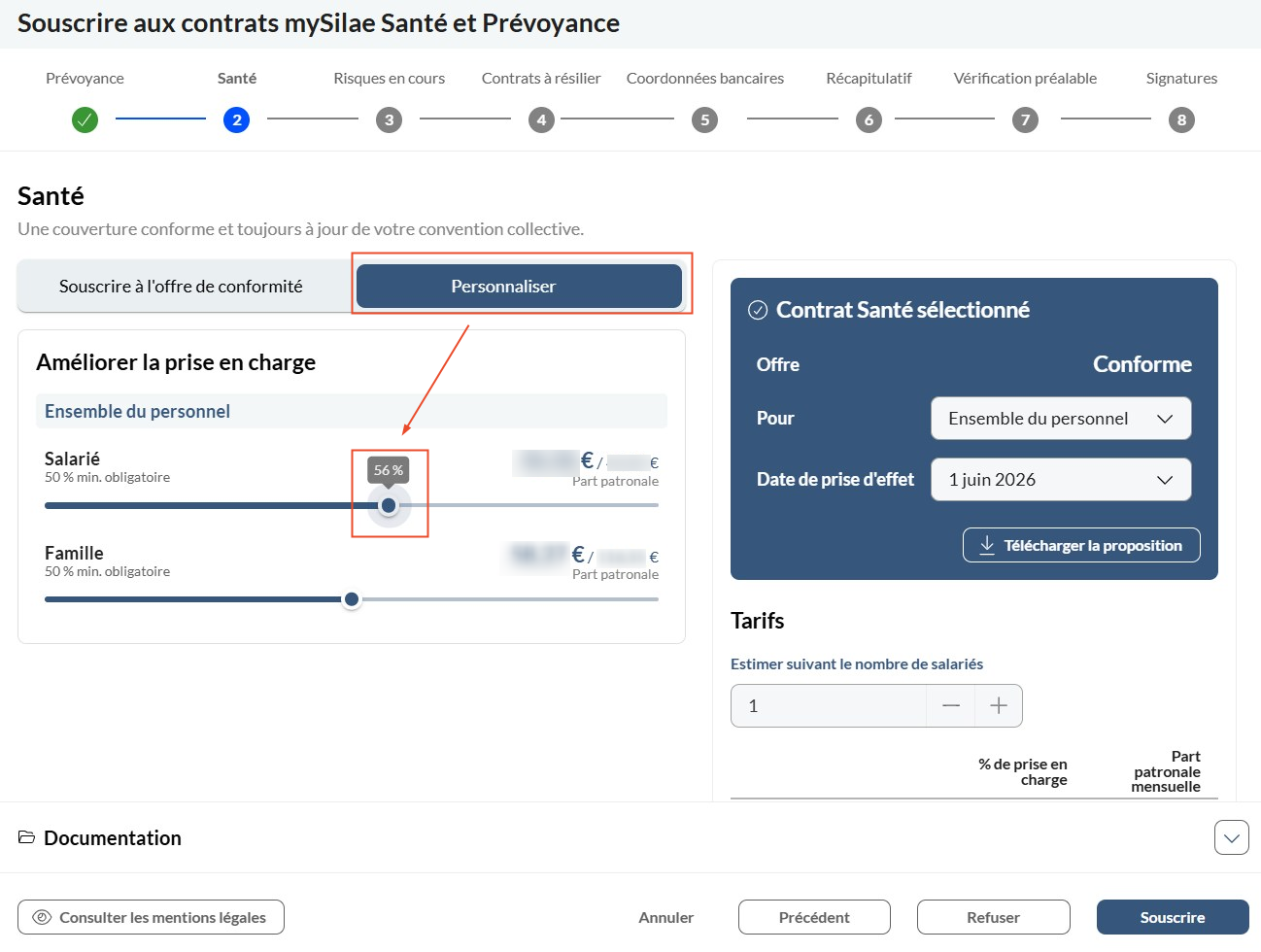Click the Récapitulatif step label
Viewport: 1261px width, 952px height.
(869, 79)
